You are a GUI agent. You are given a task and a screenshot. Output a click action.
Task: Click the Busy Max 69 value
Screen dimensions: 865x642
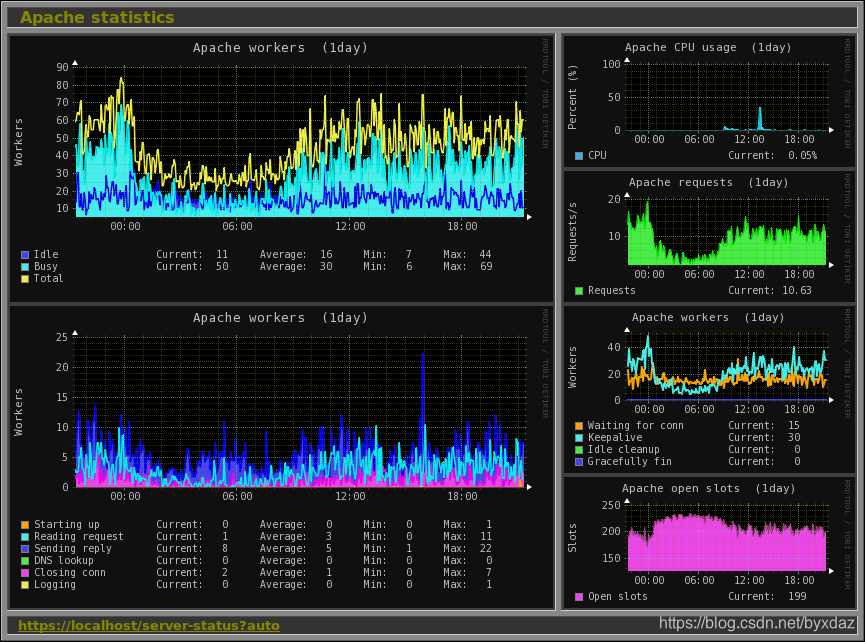(x=485, y=266)
